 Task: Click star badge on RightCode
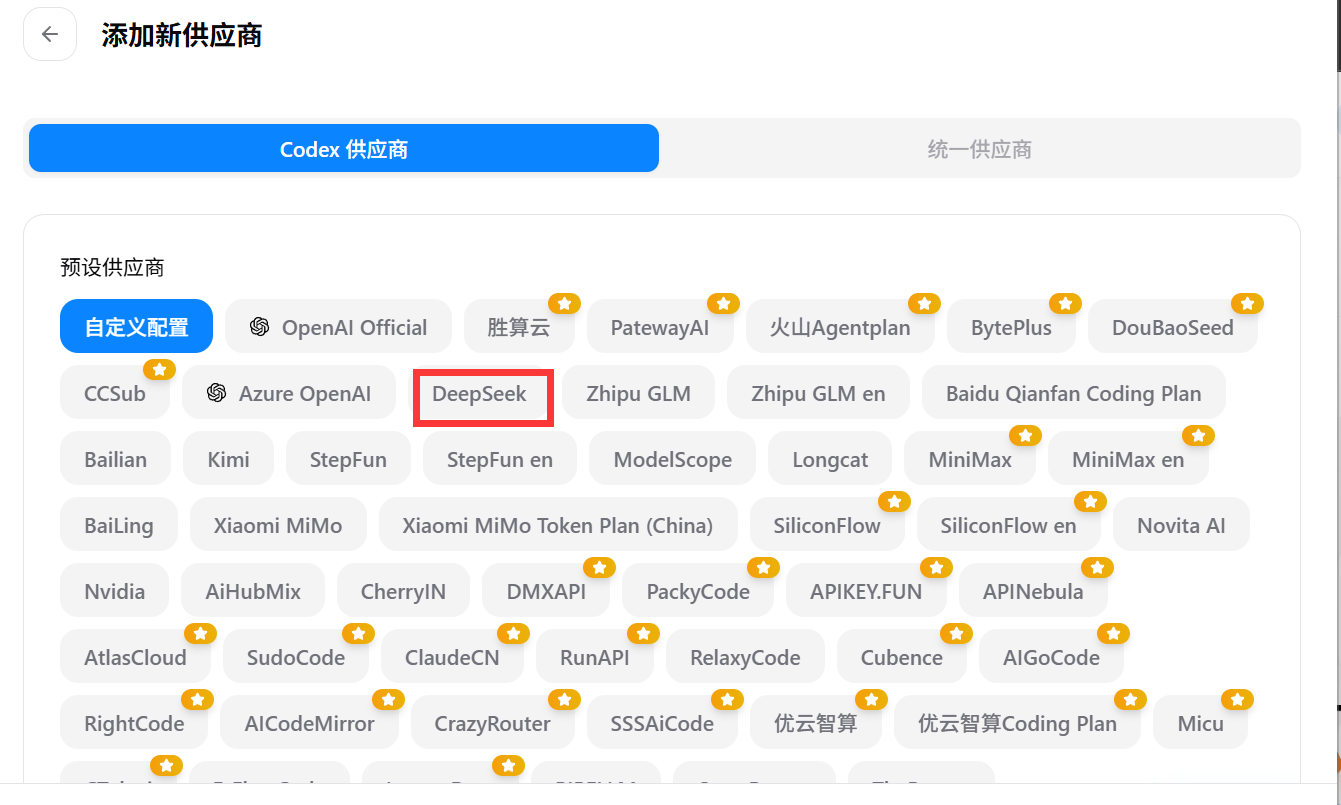pos(197,699)
